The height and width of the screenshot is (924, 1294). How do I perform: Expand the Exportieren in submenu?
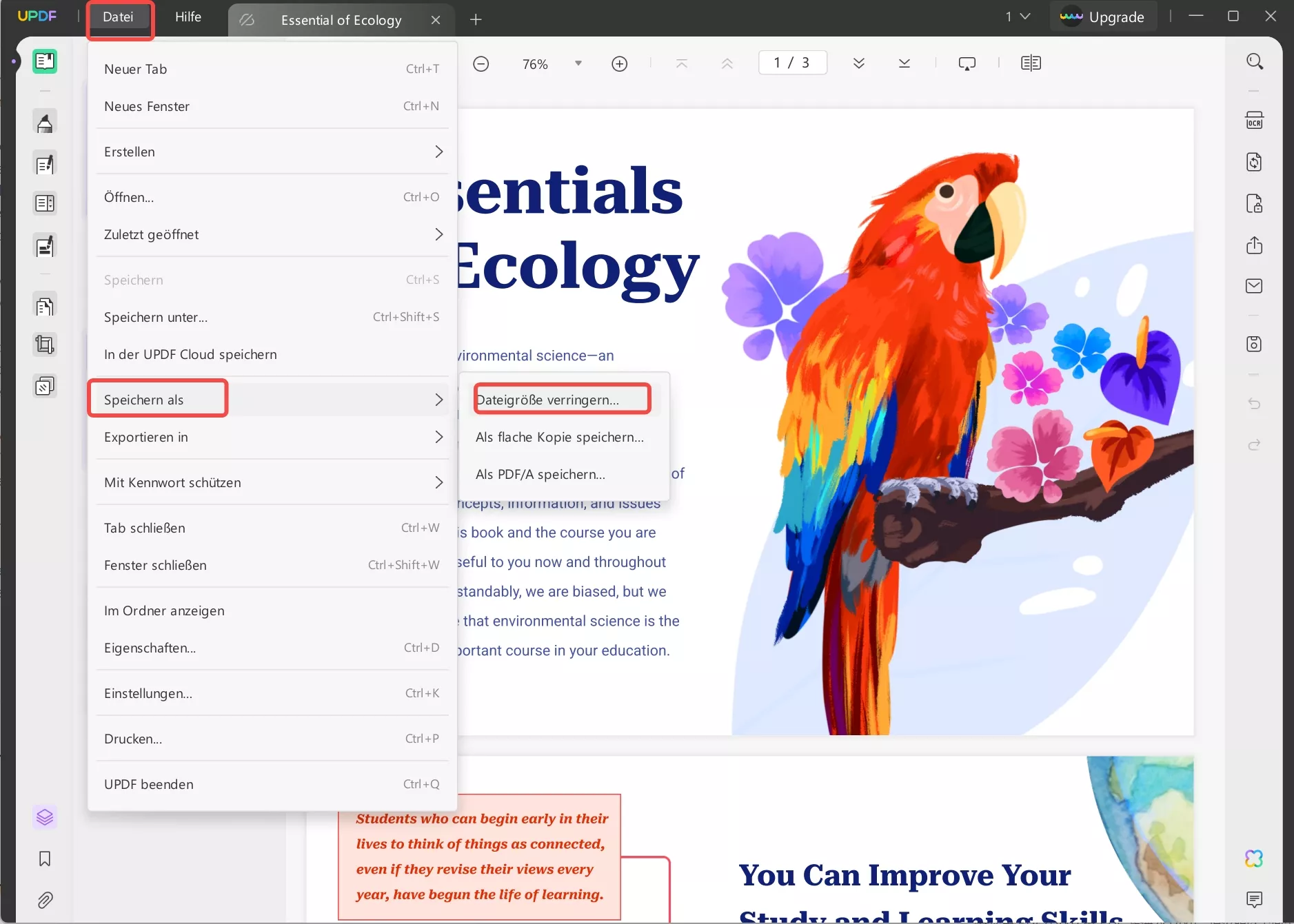(272, 437)
